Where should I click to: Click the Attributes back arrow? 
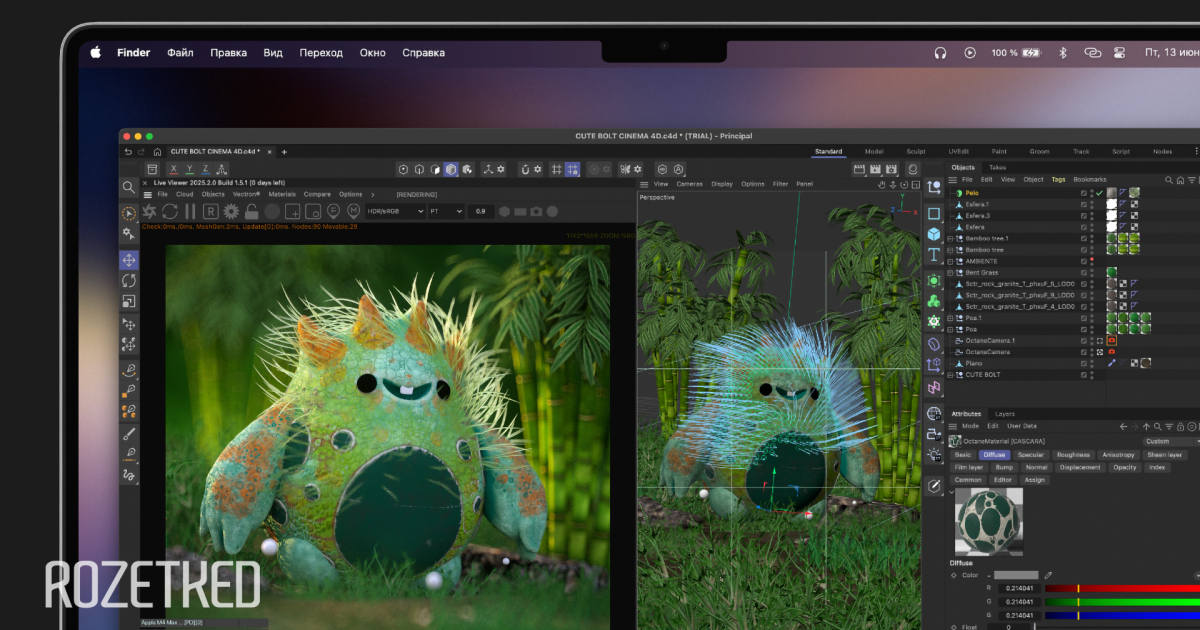1123,426
